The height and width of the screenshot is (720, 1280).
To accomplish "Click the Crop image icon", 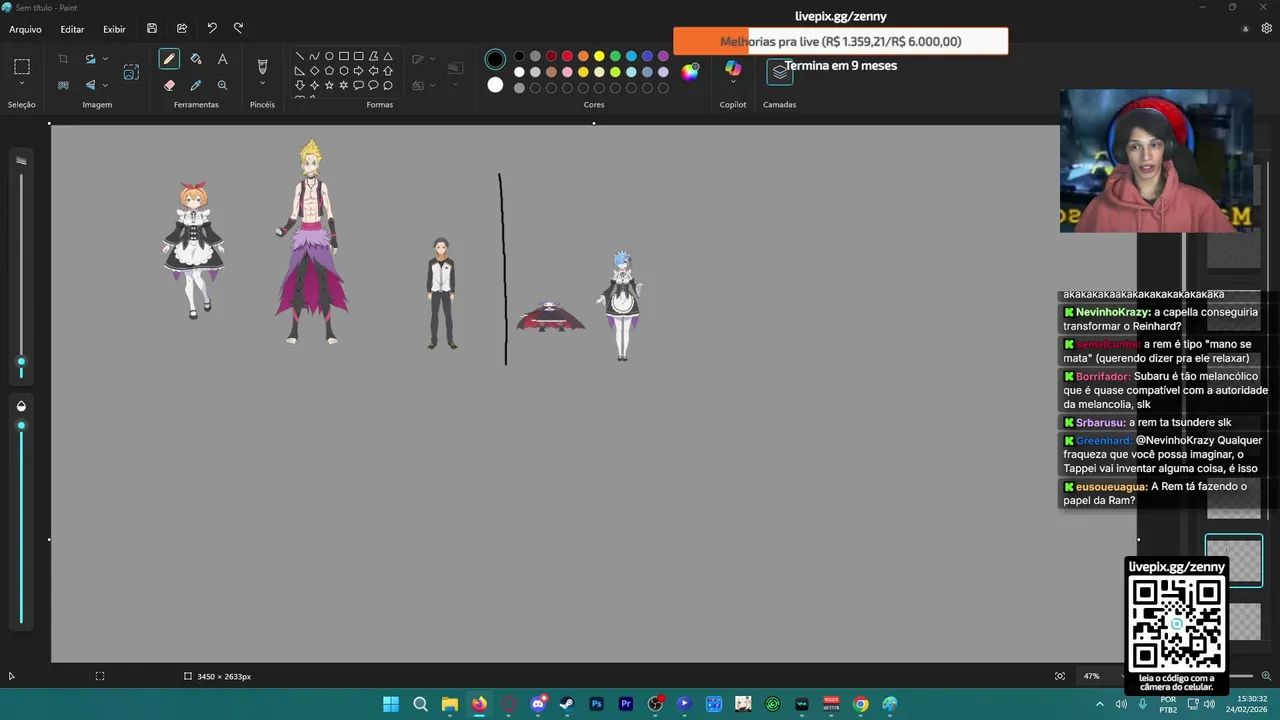I will click(x=63, y=59).
